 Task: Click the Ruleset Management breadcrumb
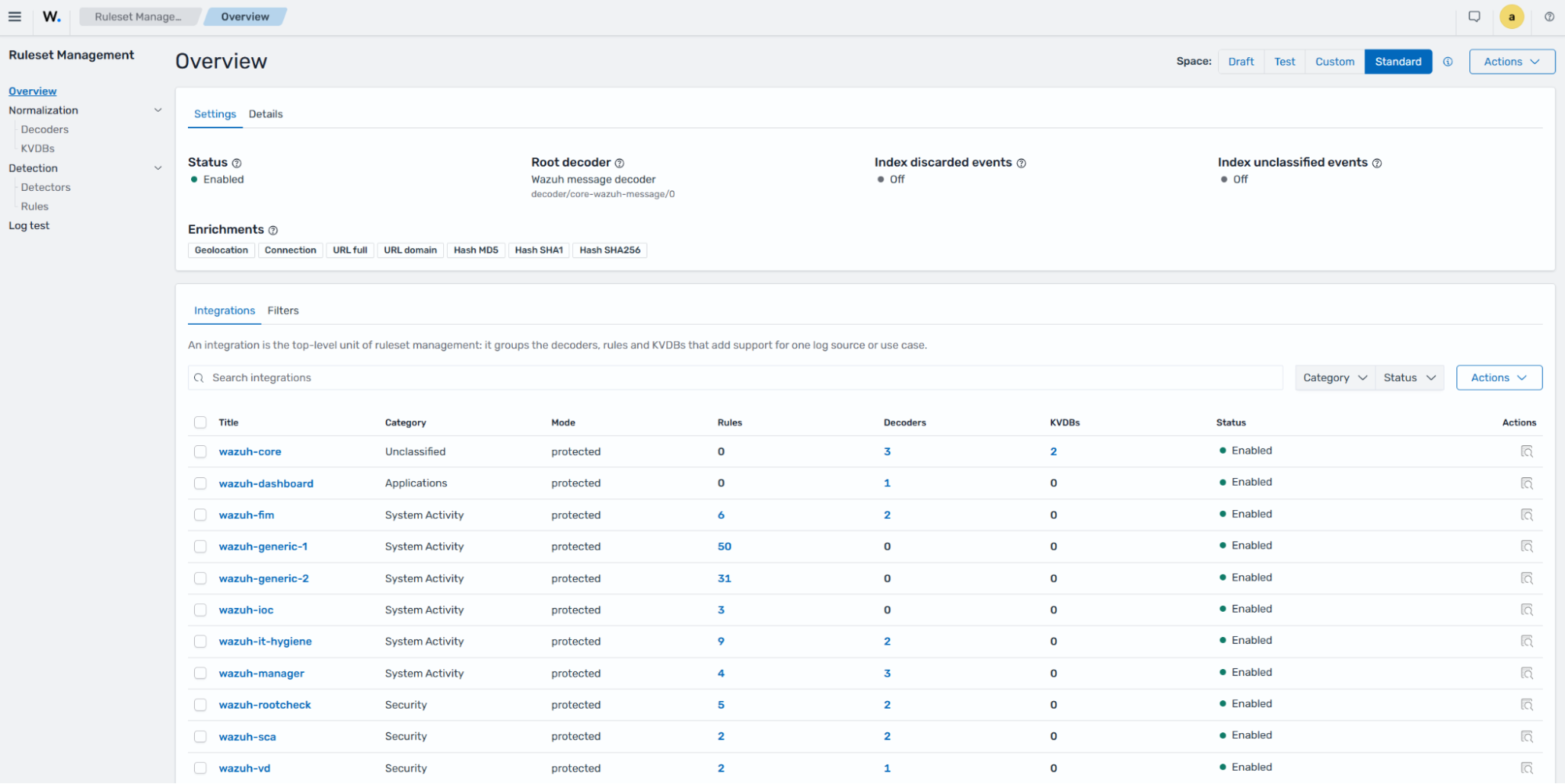click(x=138, y=16)
